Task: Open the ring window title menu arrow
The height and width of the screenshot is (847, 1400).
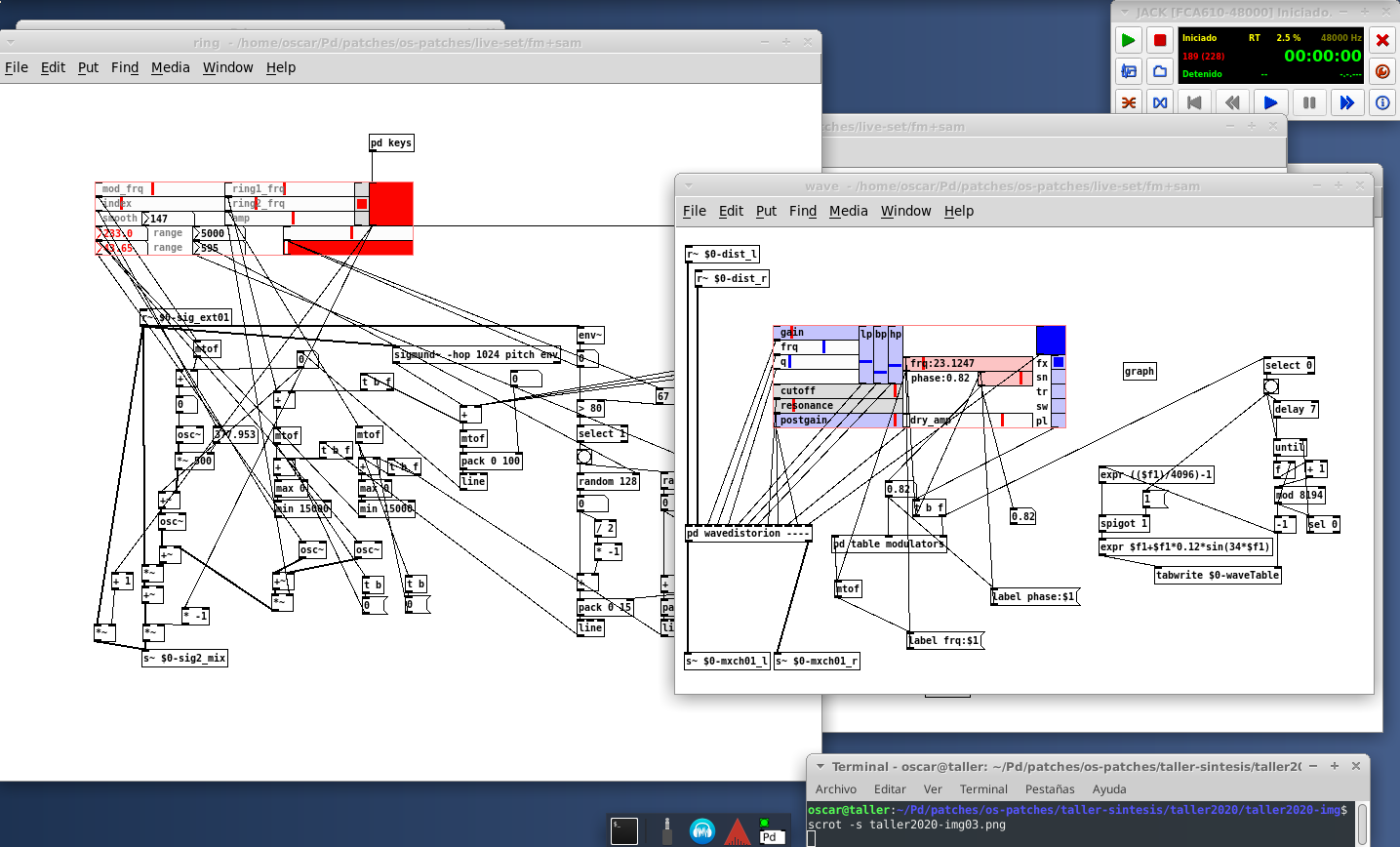Action: [11, 42]
